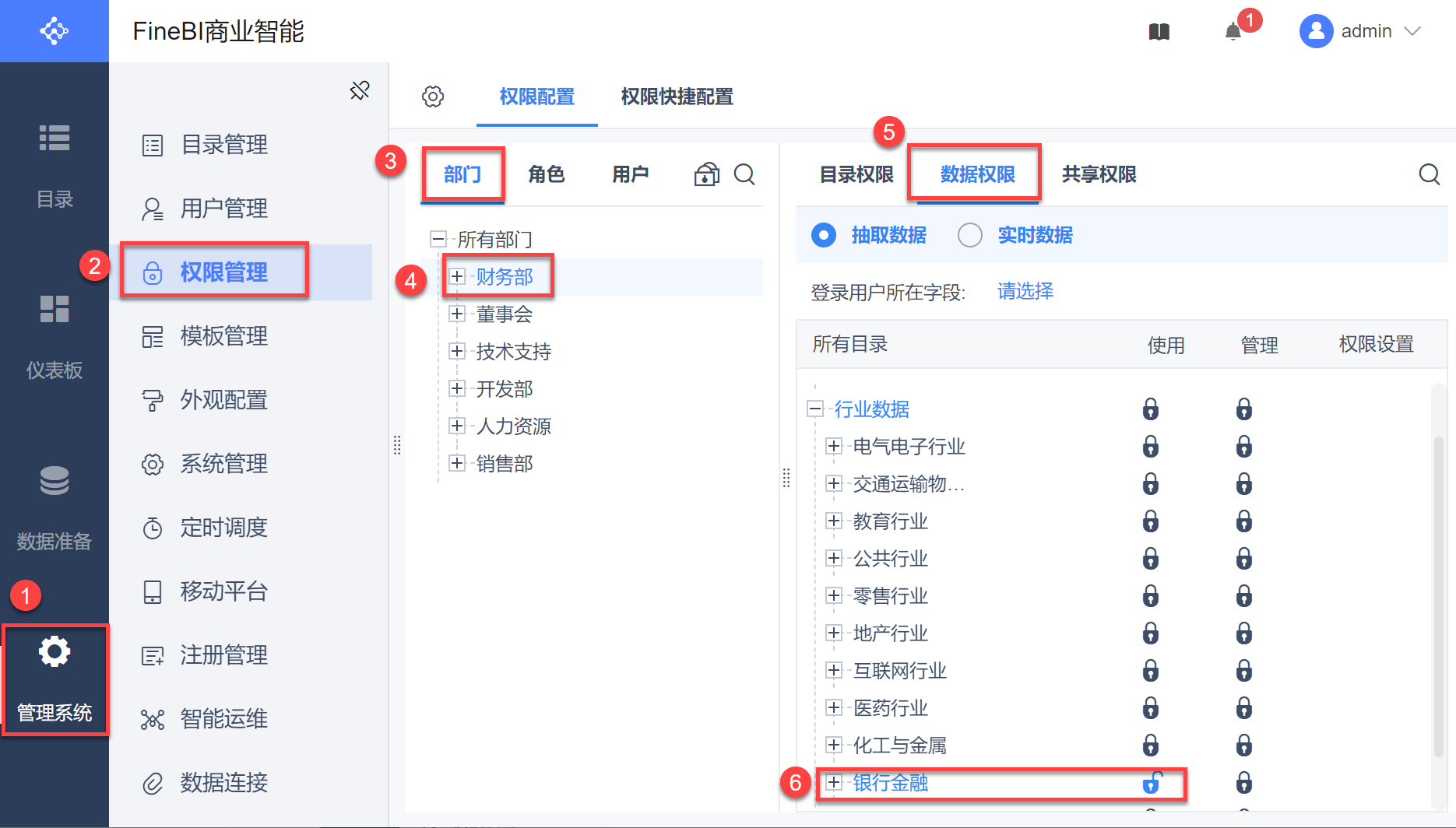Switch to the 数据权限 tab

point(978,174)
